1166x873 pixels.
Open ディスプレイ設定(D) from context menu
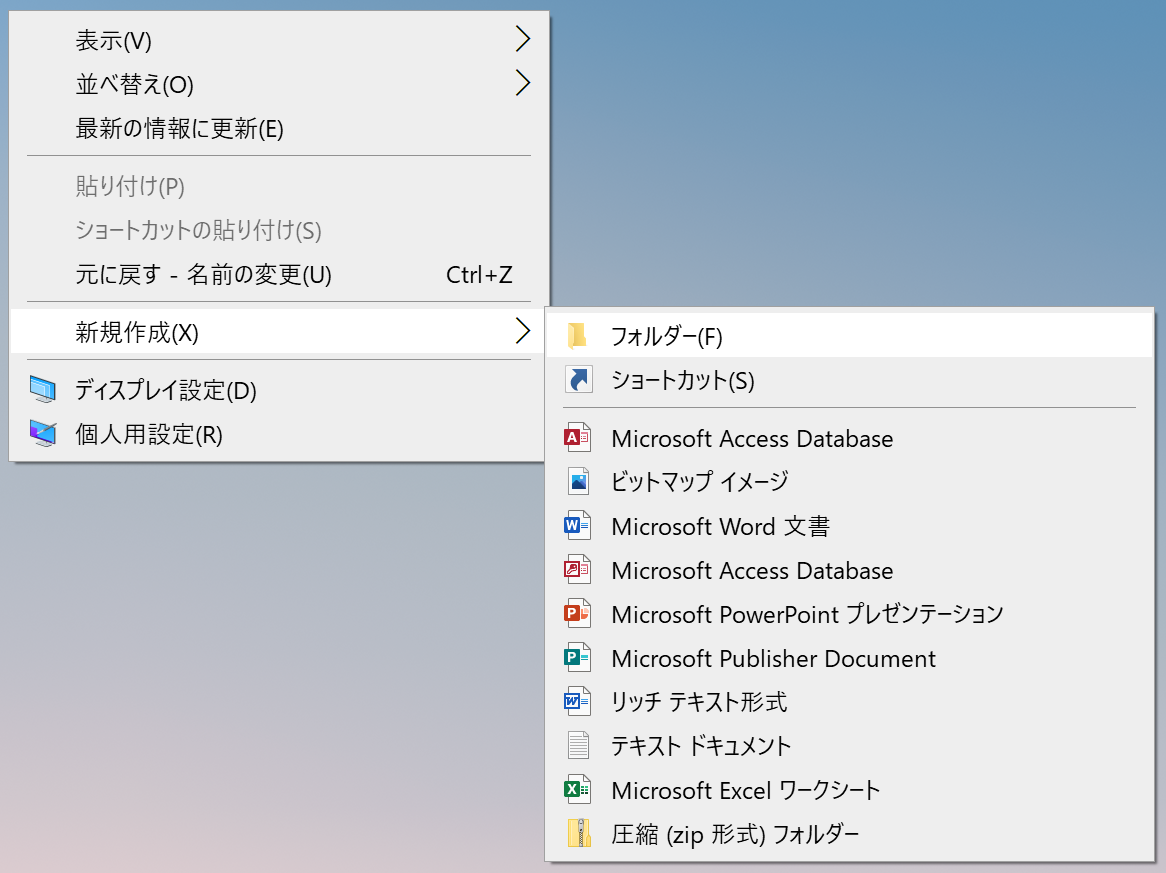(x=279, y=390)
